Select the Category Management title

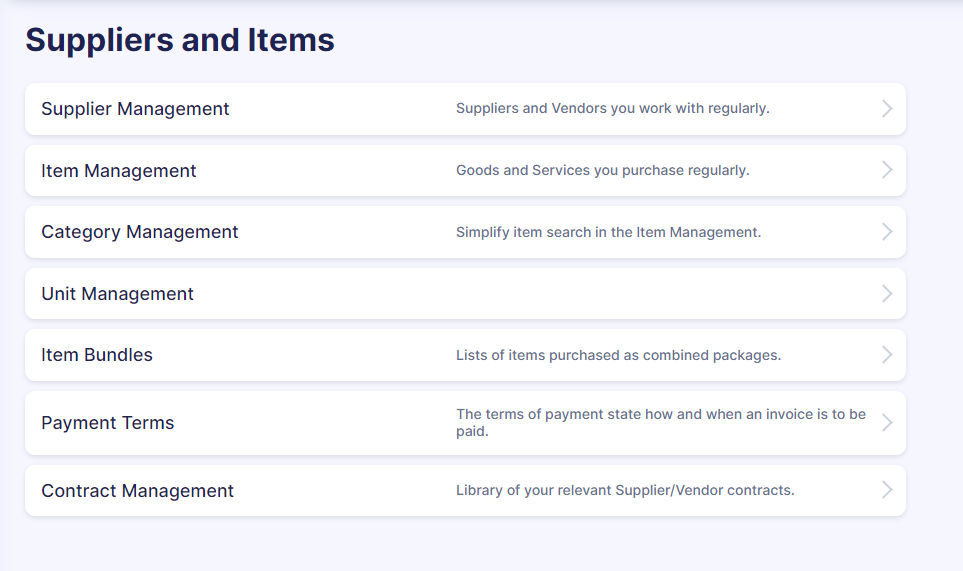coord(139,232)
